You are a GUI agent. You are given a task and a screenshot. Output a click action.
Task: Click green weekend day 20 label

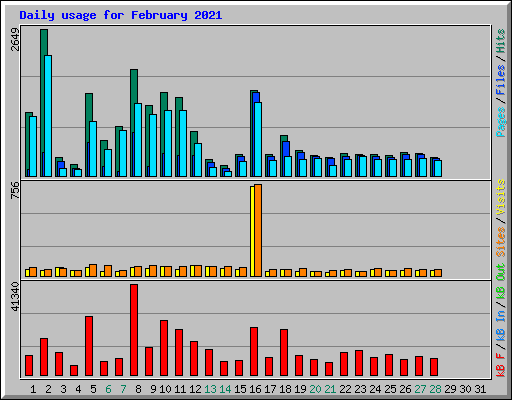click(315, 389)
